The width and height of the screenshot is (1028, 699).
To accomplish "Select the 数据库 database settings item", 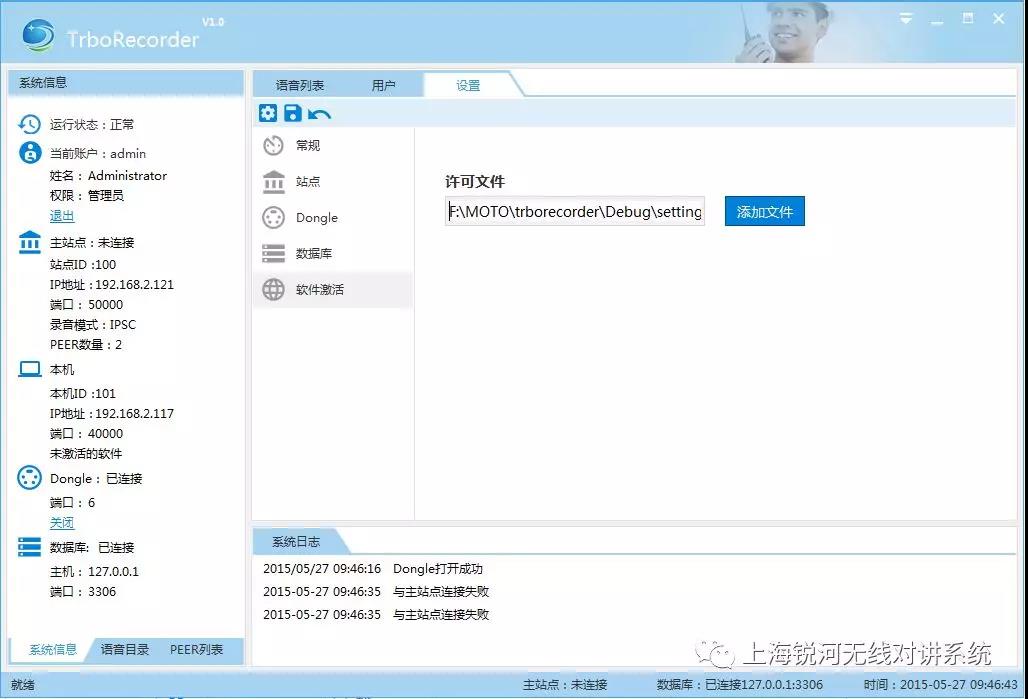I will [x=313, y=254].
